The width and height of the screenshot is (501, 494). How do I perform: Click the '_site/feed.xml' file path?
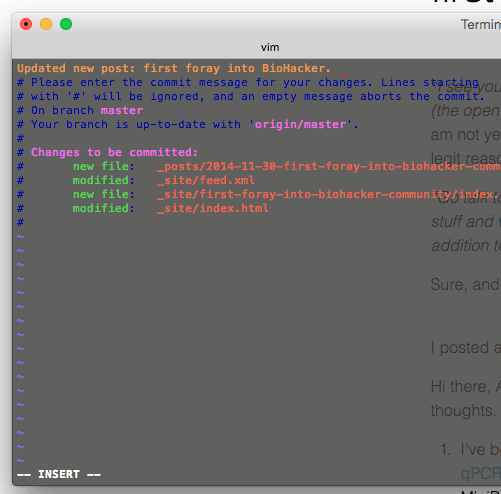pos(206,180)
